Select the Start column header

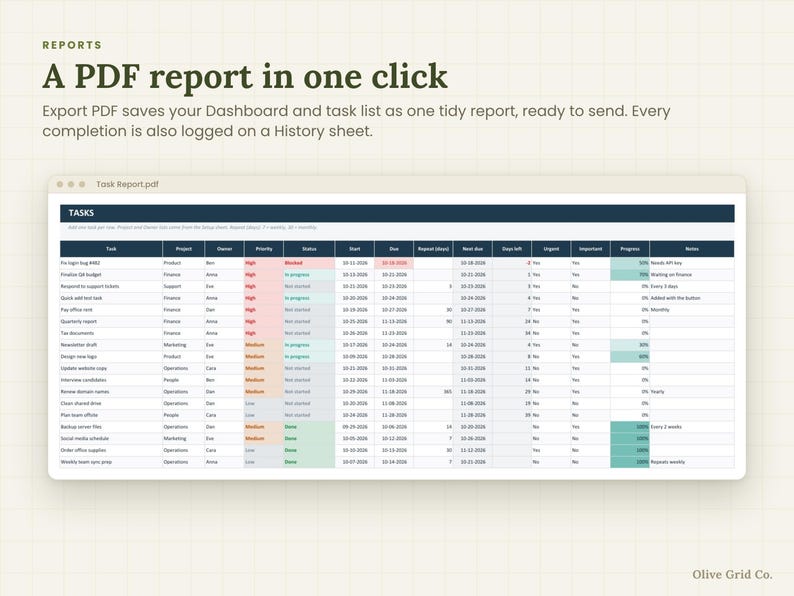(x=354, y=249)
